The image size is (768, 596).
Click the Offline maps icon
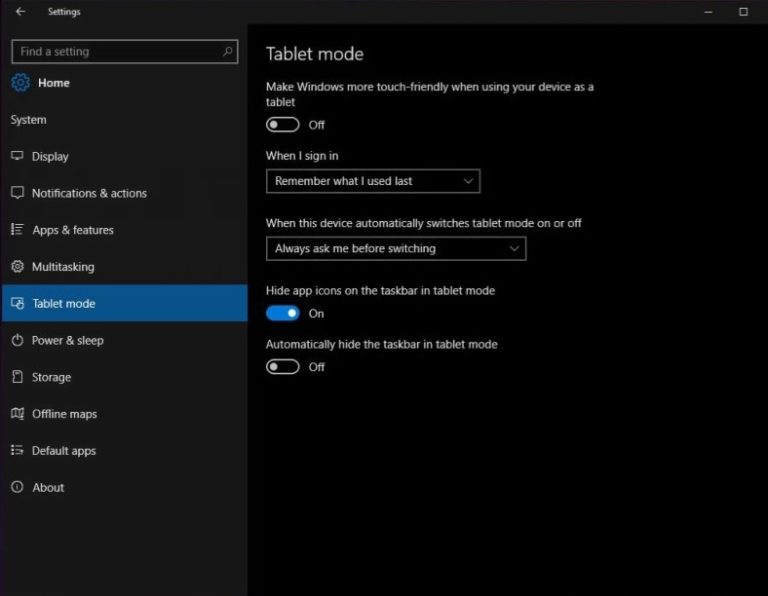point(17,414)
